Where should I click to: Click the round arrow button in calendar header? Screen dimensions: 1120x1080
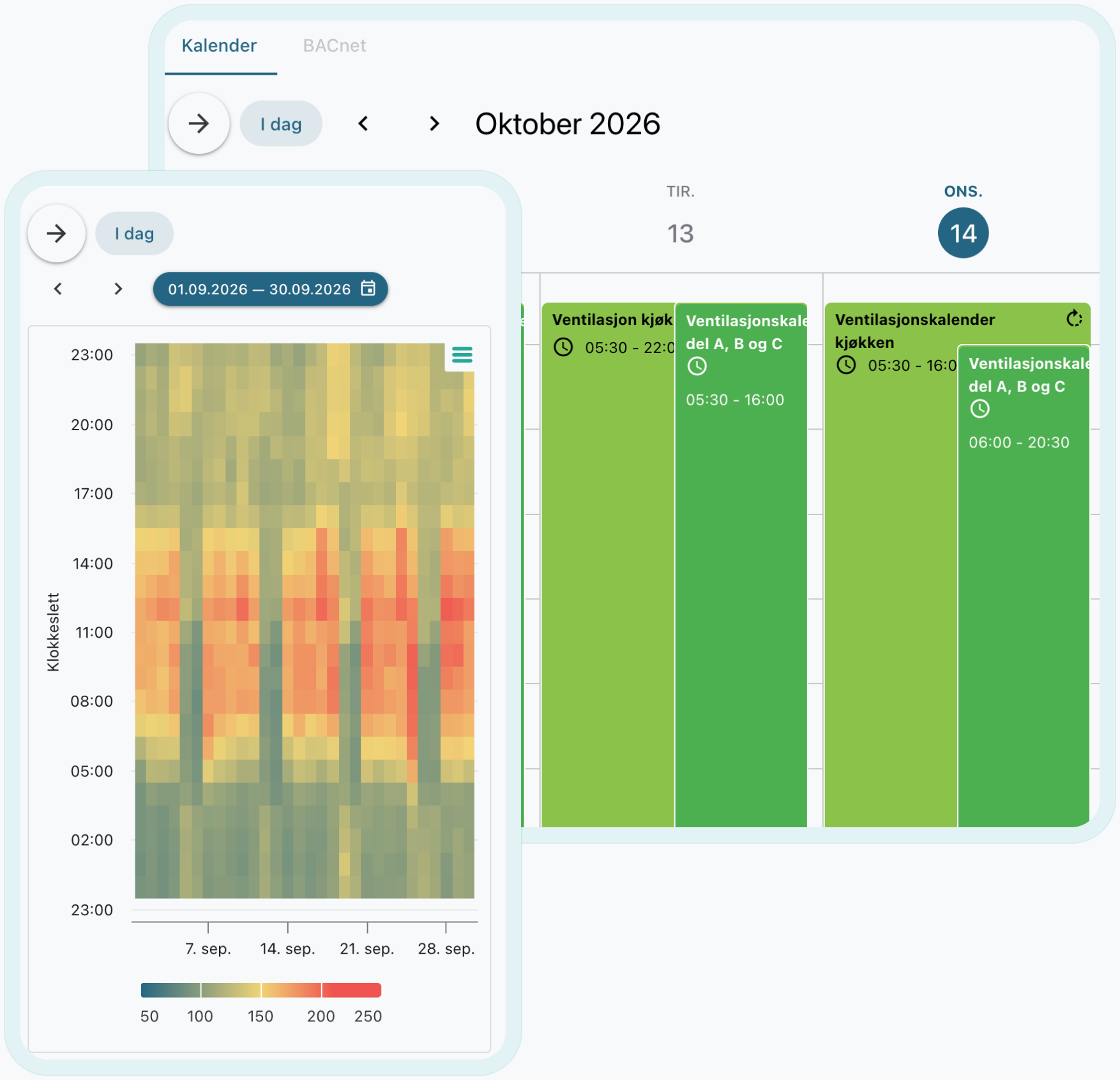coord(199,124)
